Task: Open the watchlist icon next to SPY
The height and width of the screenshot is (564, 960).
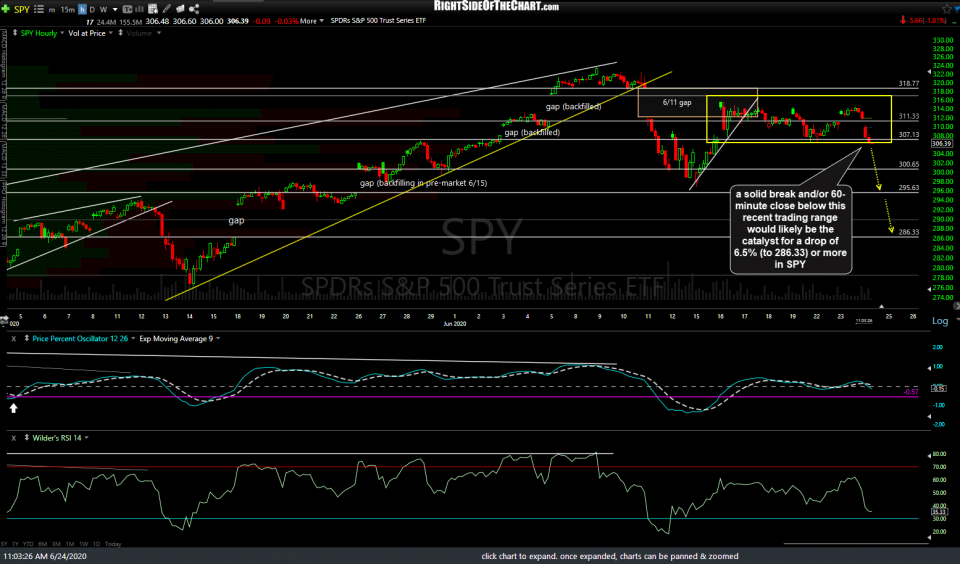Action: pyautogui.click(x=39, y=9)
